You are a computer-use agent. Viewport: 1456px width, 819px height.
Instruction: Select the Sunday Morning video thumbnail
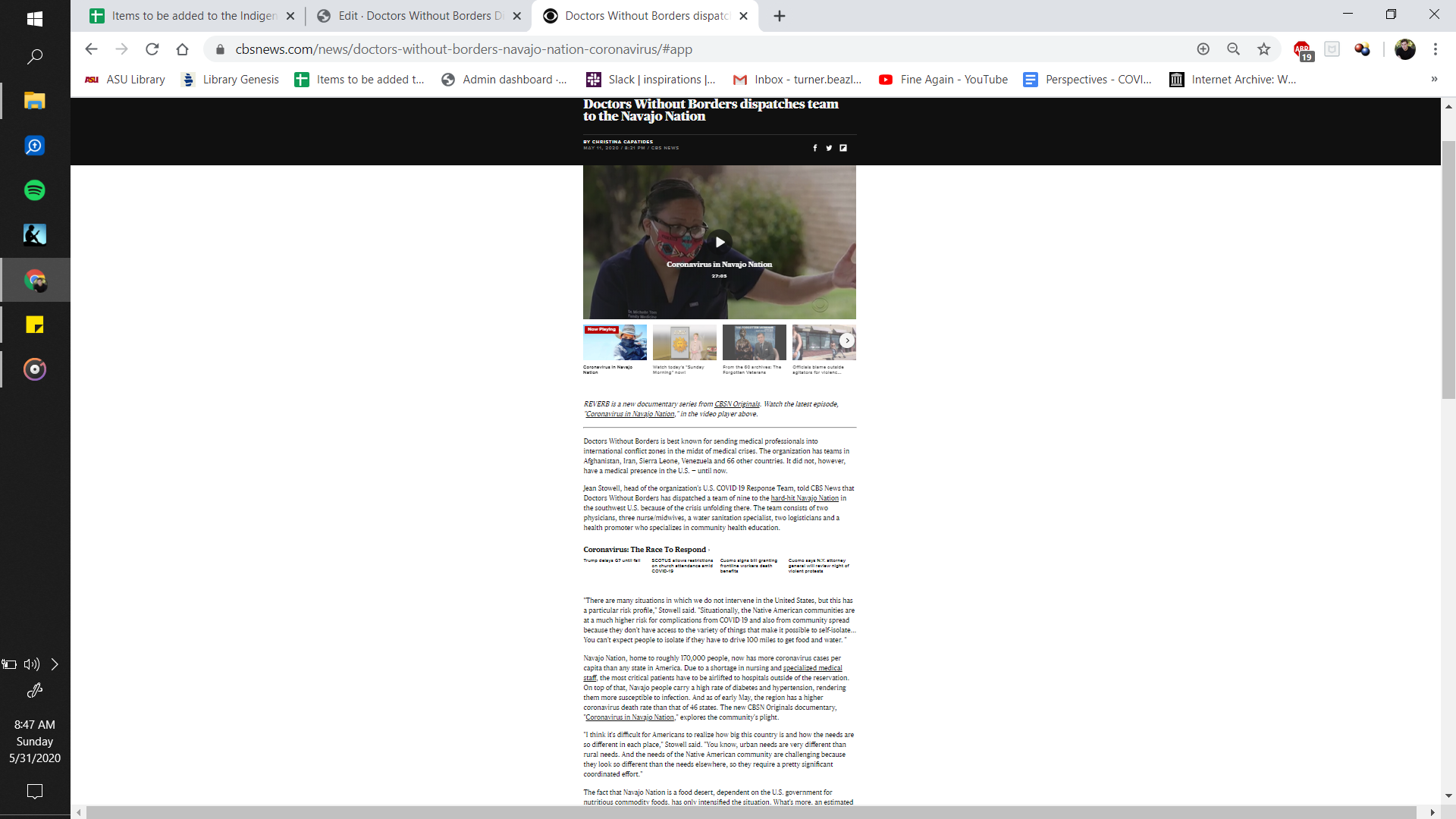coord(684,343)
